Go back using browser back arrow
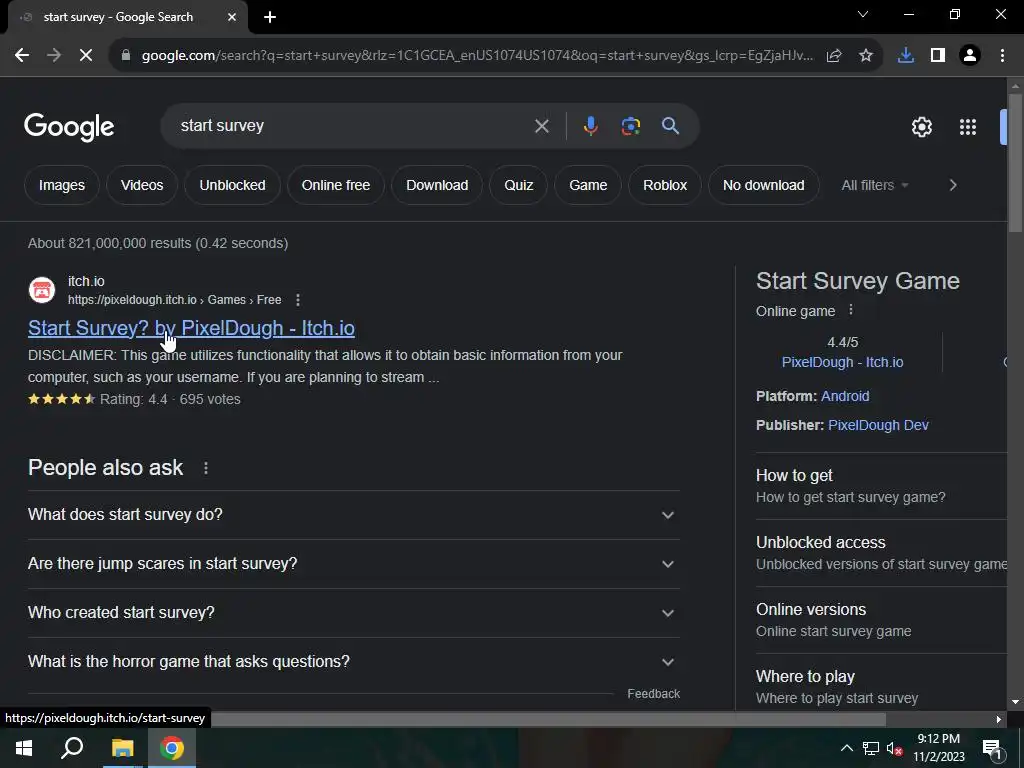1024x768 pixels. tap(22, 56)
